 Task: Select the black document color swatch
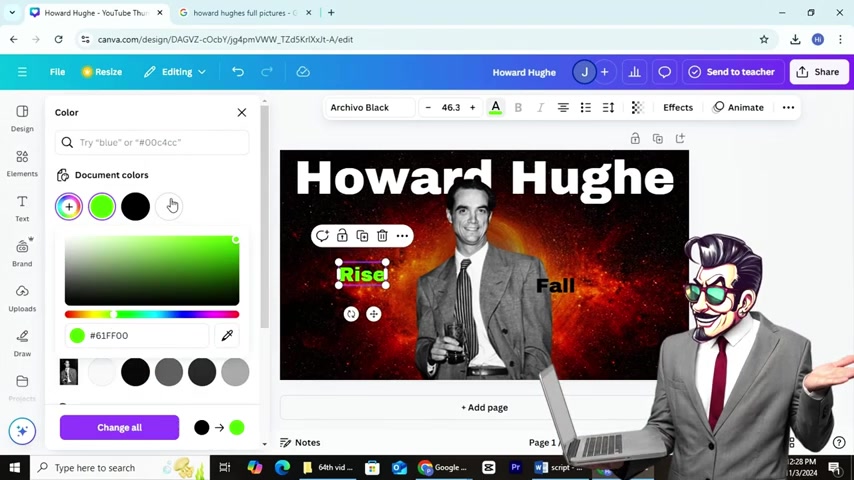(x=135, y=206)
